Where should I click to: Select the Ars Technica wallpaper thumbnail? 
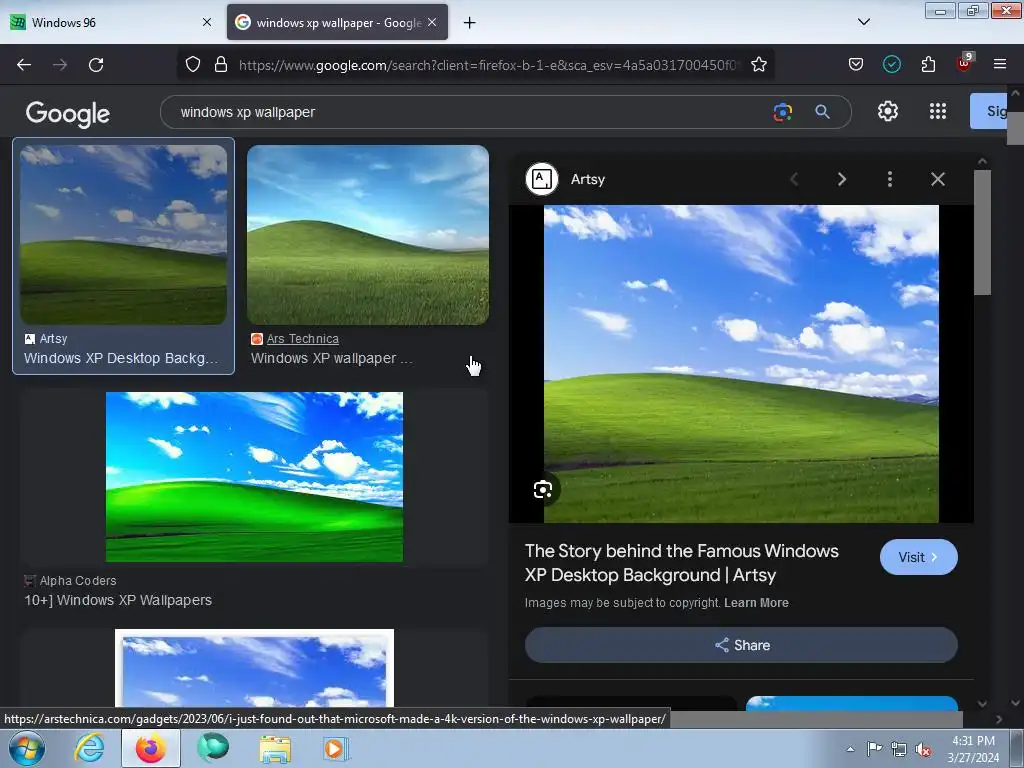368,235
